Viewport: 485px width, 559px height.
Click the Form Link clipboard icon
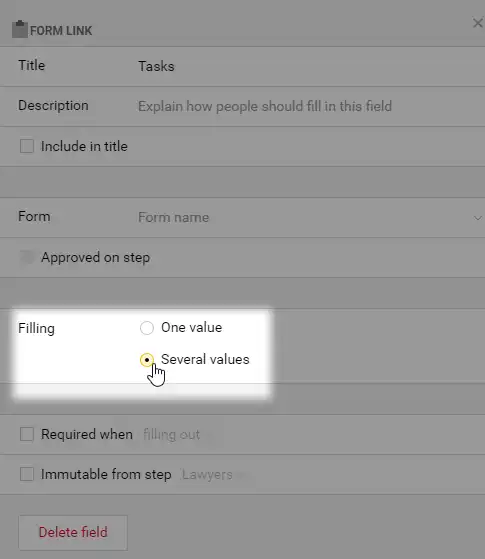click(20, 29)
